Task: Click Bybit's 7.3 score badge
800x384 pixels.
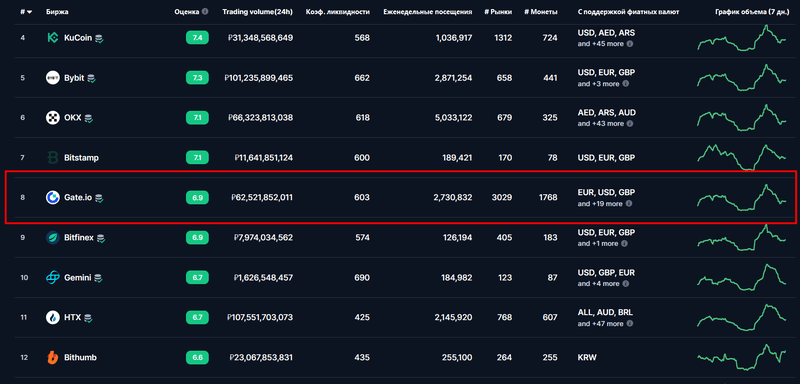Action: pyautogui.click(x=197, y=78)
